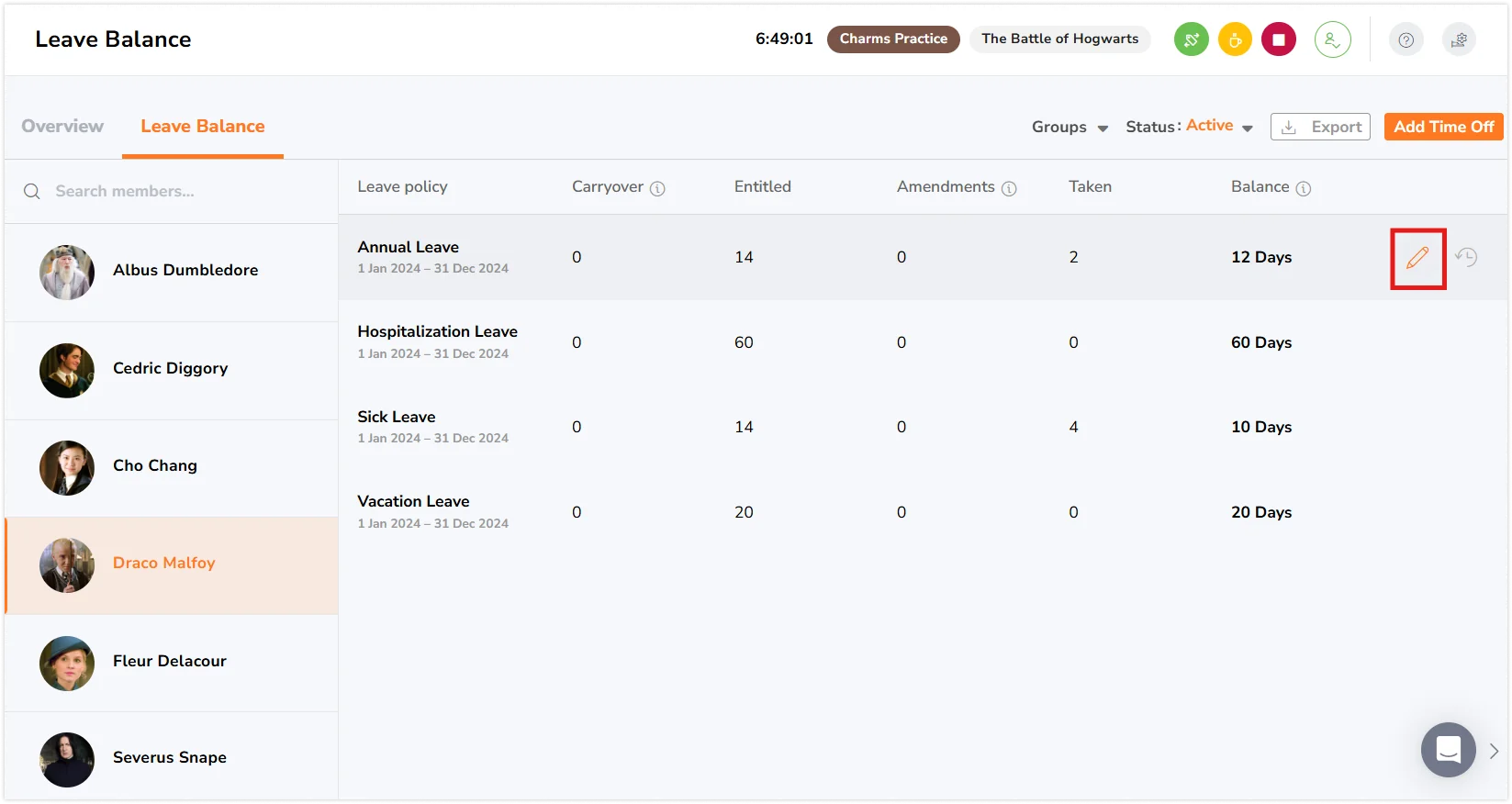This screenshot has width=1512, height=804.
Task: Open the chat support bubble
Action: (x=1449, y=750)
